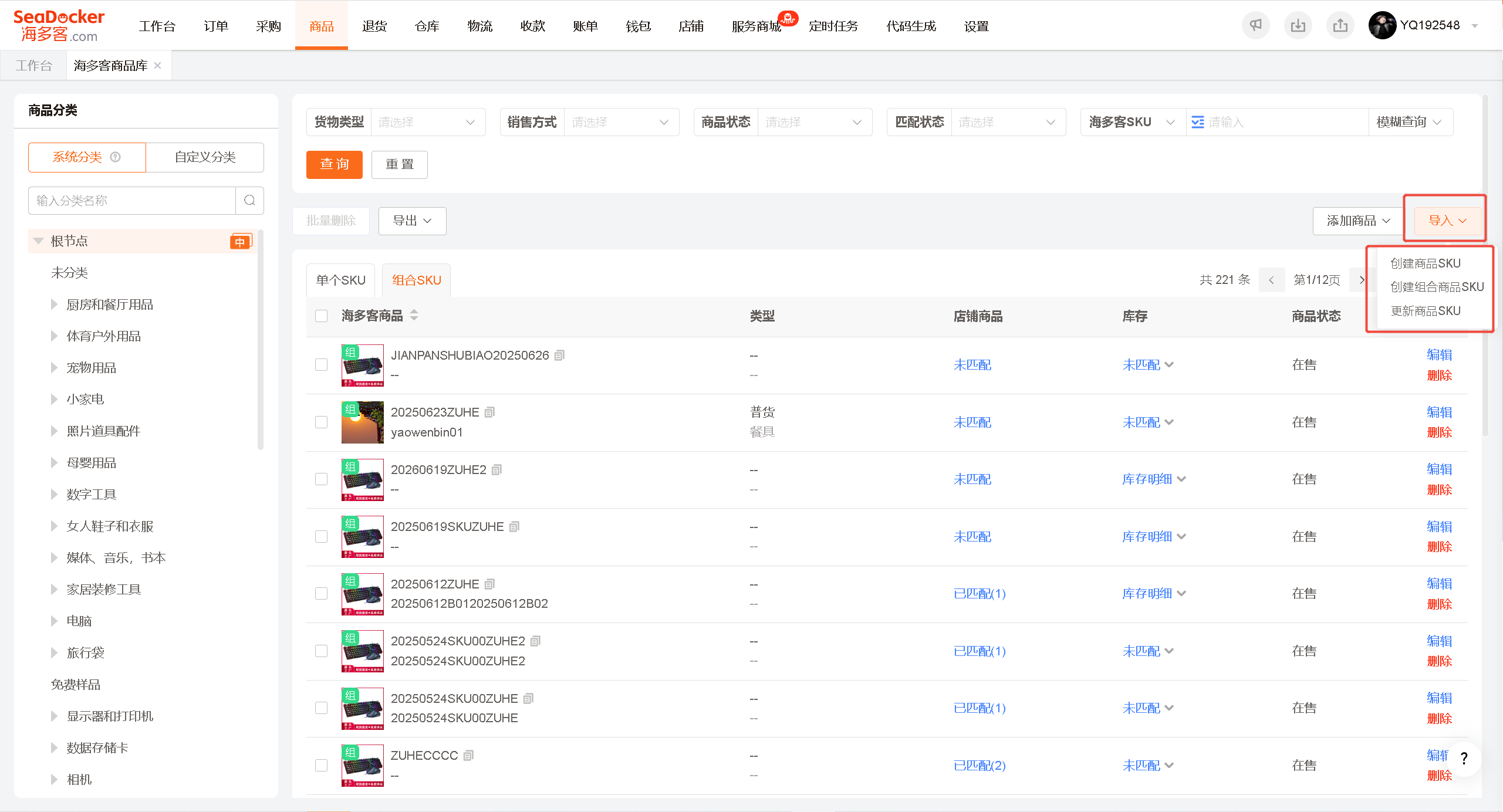Click 已匹配(2) link for ZUHECCCC
The width and height of the screenshot is (1503, 812).
980,765
